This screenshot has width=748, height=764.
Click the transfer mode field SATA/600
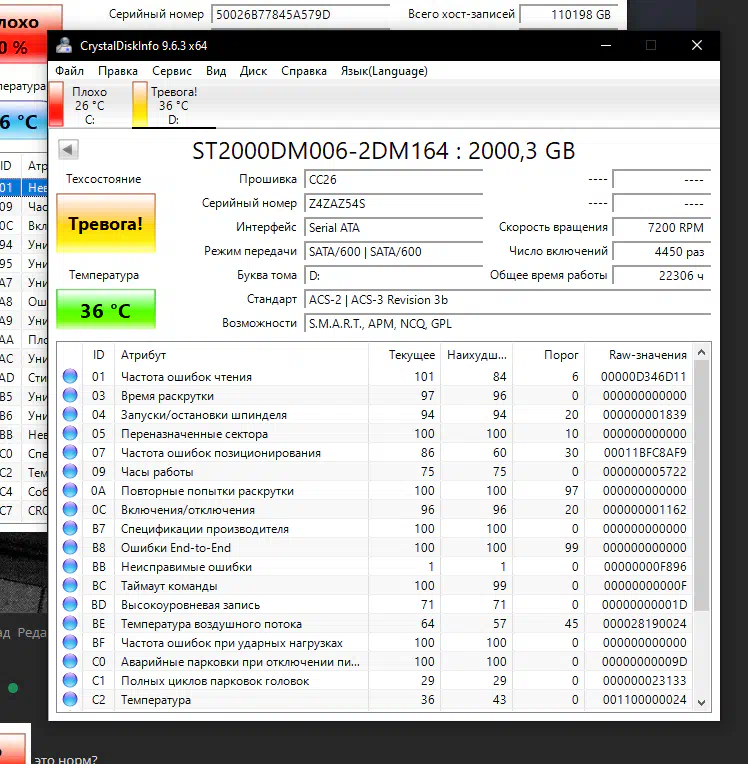point(393,251)
